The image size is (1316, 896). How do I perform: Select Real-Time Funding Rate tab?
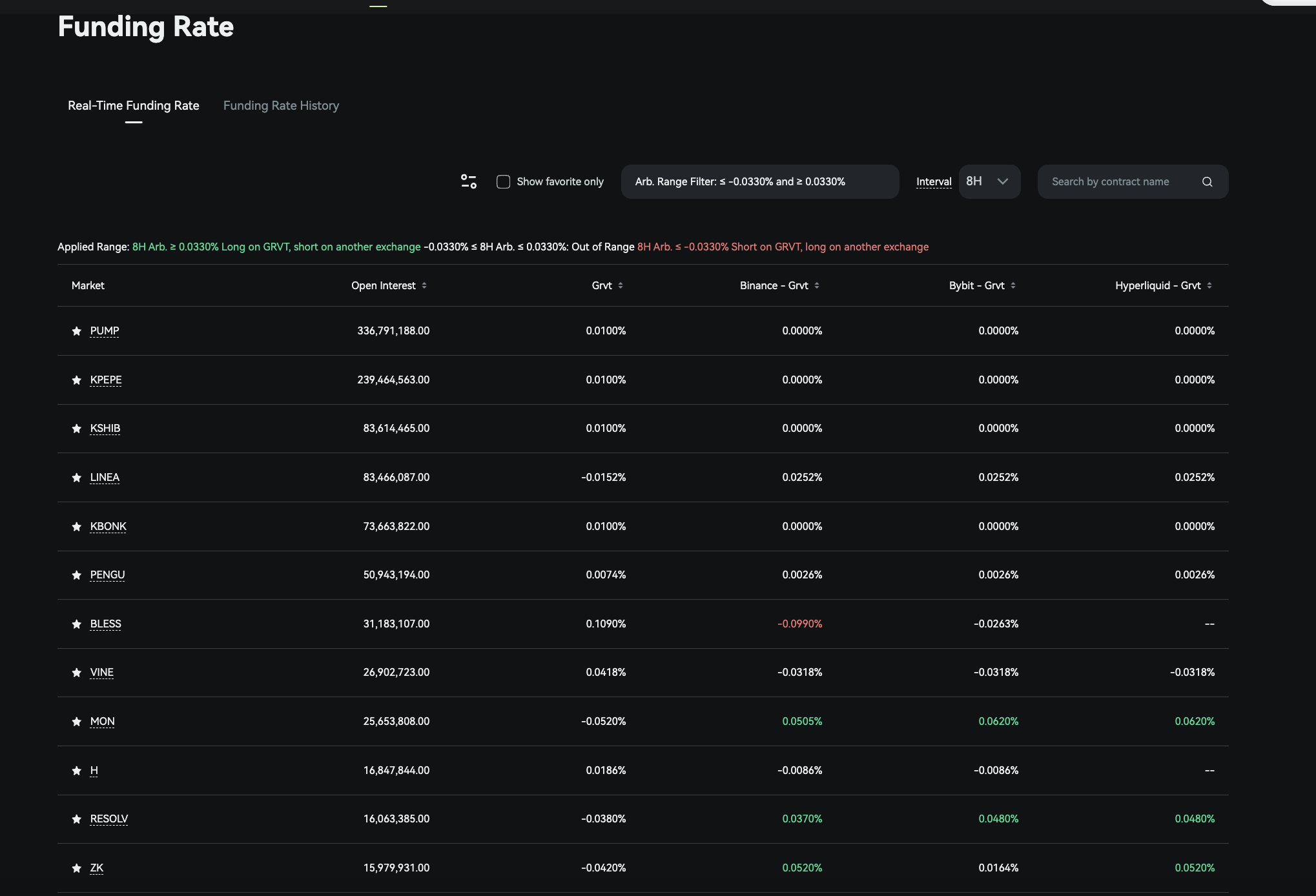click(134, 105)
